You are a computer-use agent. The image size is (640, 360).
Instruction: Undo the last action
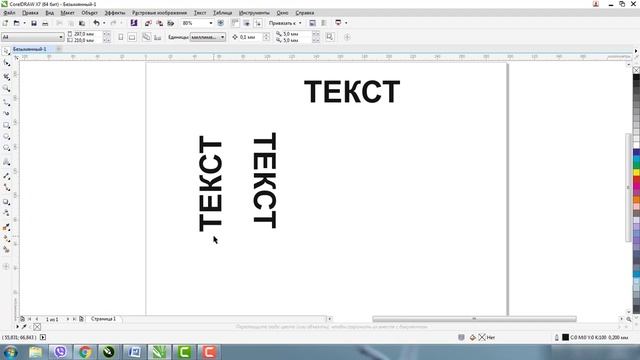click(96, 23)
